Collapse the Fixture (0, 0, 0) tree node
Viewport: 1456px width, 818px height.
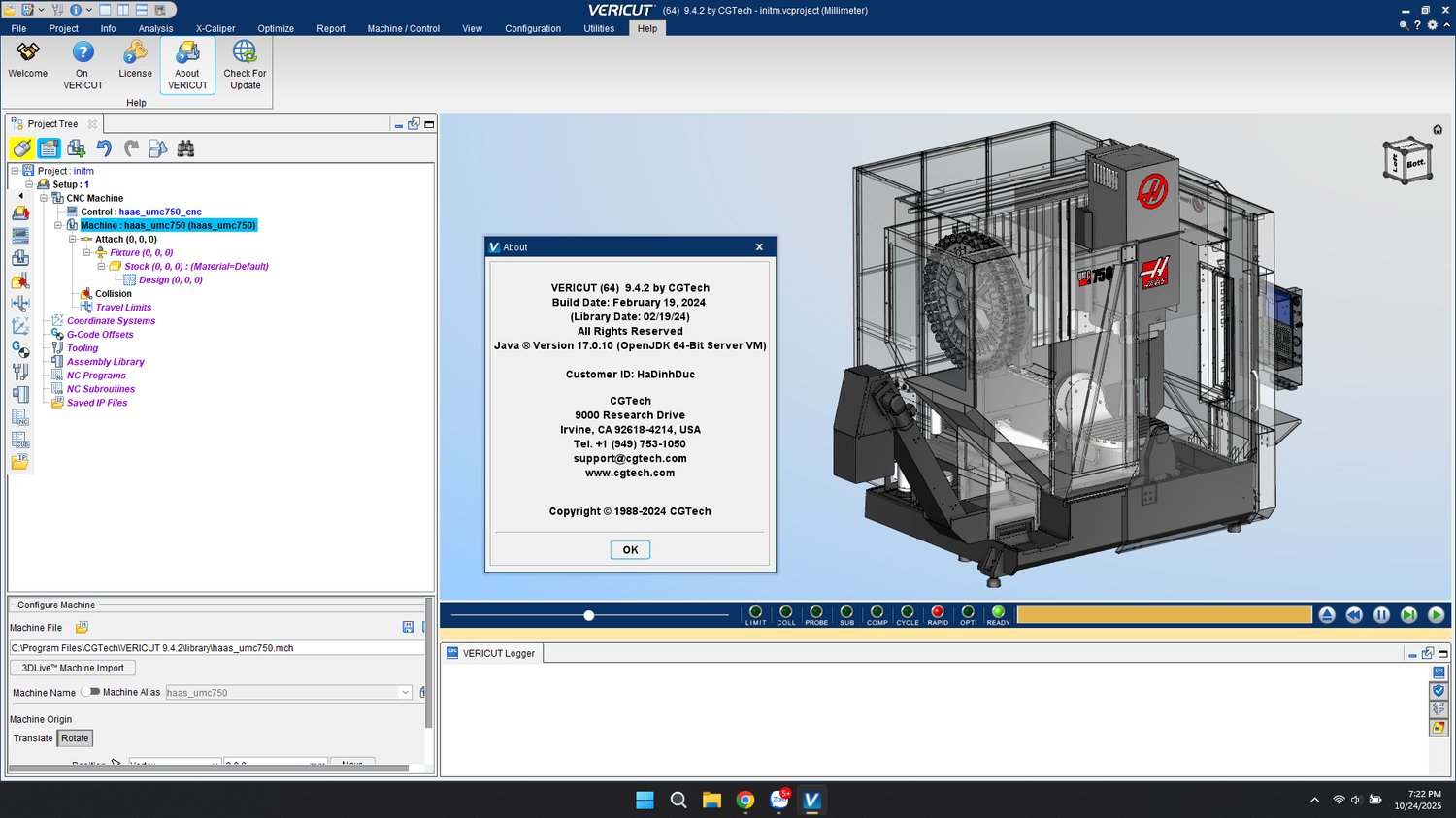coord(86,252)
